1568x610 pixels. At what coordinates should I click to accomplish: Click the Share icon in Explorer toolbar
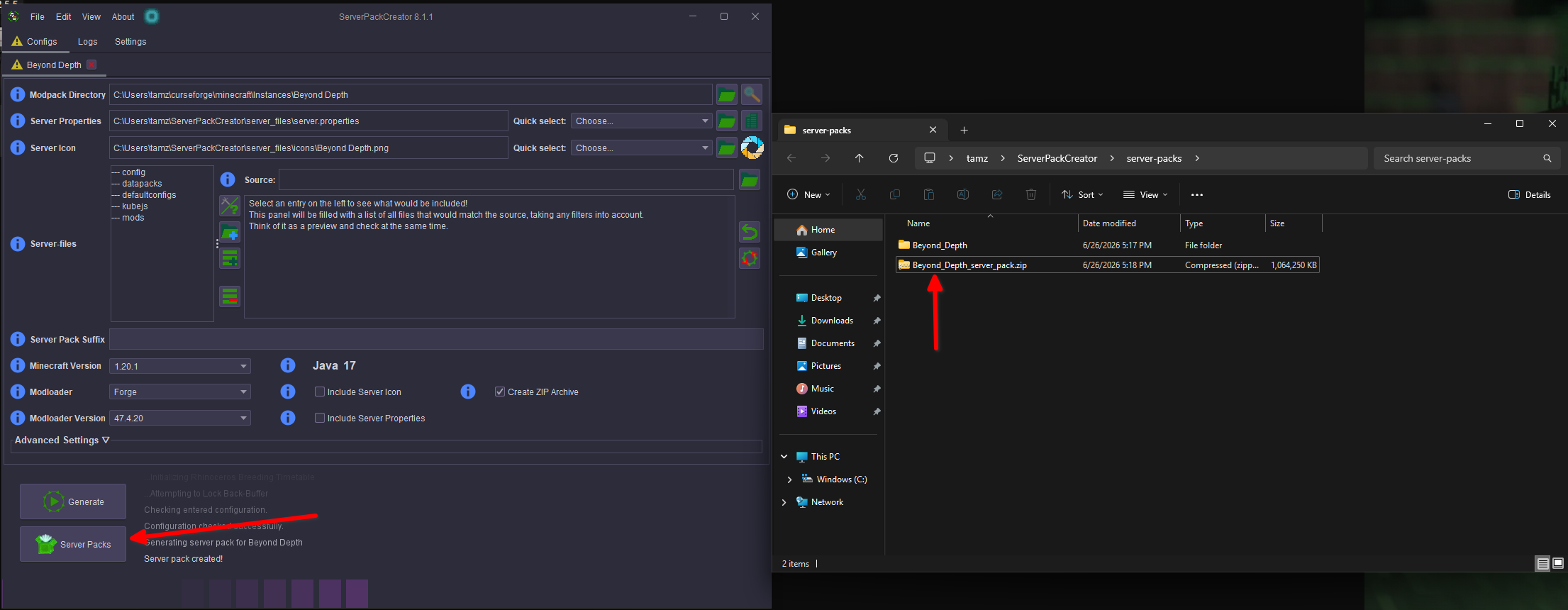point(997,194)
